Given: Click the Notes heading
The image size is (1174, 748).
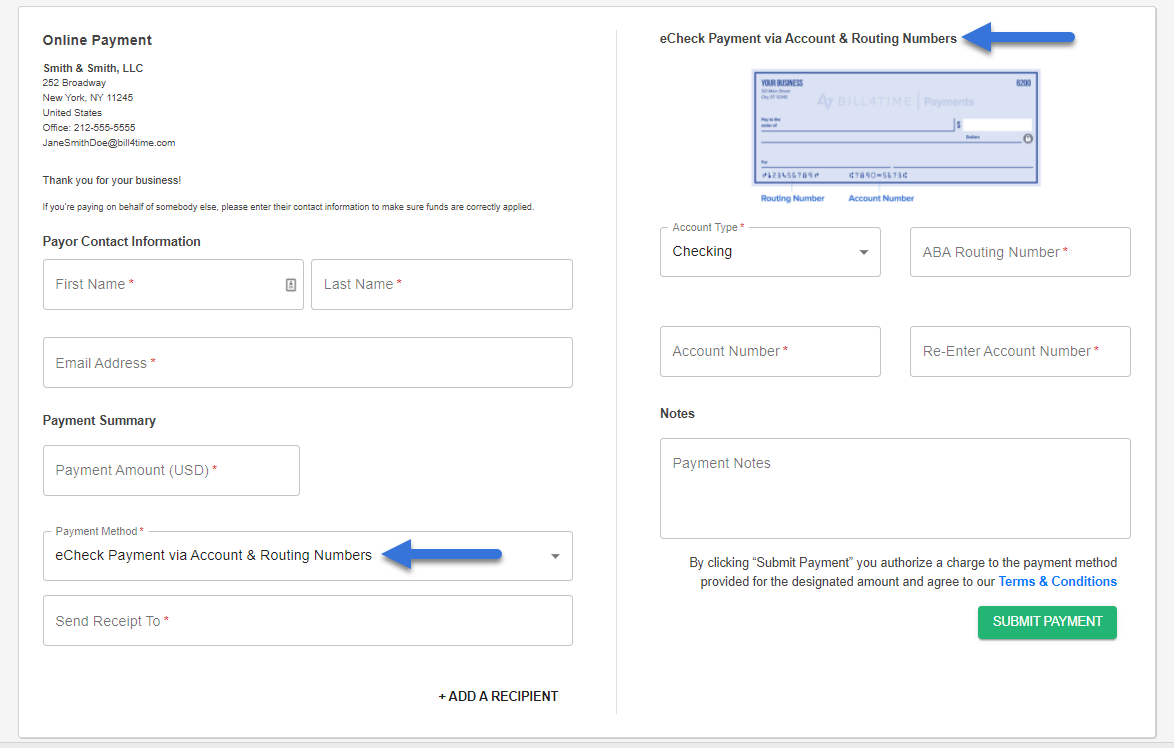Looking at the screenshot, I should (x=677, y=413).
